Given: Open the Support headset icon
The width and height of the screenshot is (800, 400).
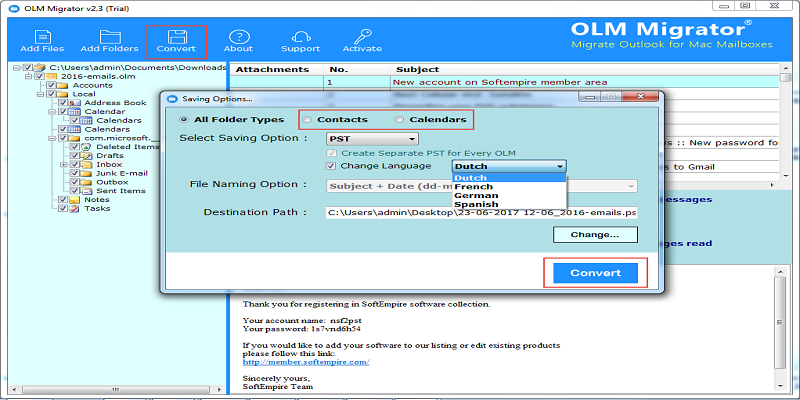Looking at the screenshot, I should [x=301, y=37].
